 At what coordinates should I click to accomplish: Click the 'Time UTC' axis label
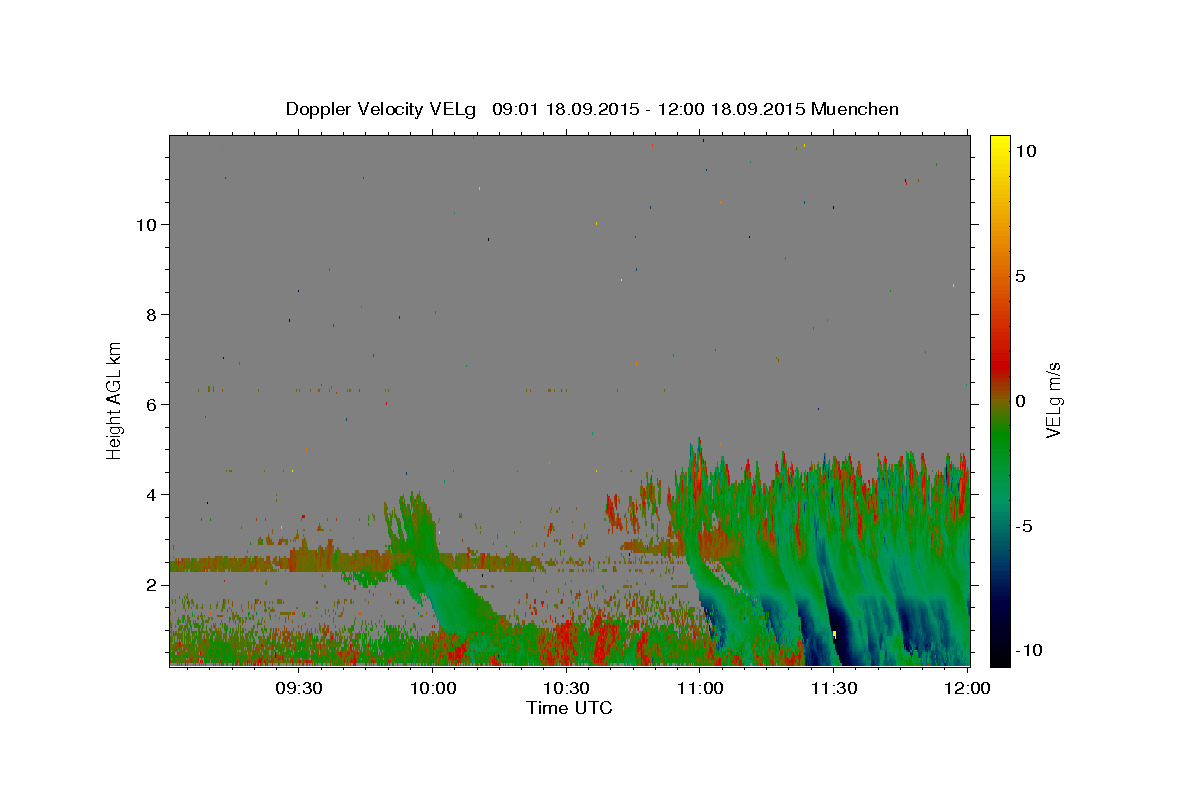coord(570,708)
